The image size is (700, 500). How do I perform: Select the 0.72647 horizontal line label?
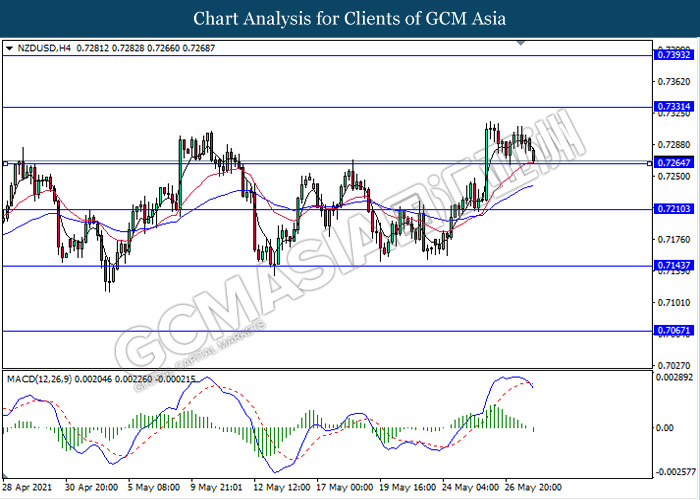(674, 163)
